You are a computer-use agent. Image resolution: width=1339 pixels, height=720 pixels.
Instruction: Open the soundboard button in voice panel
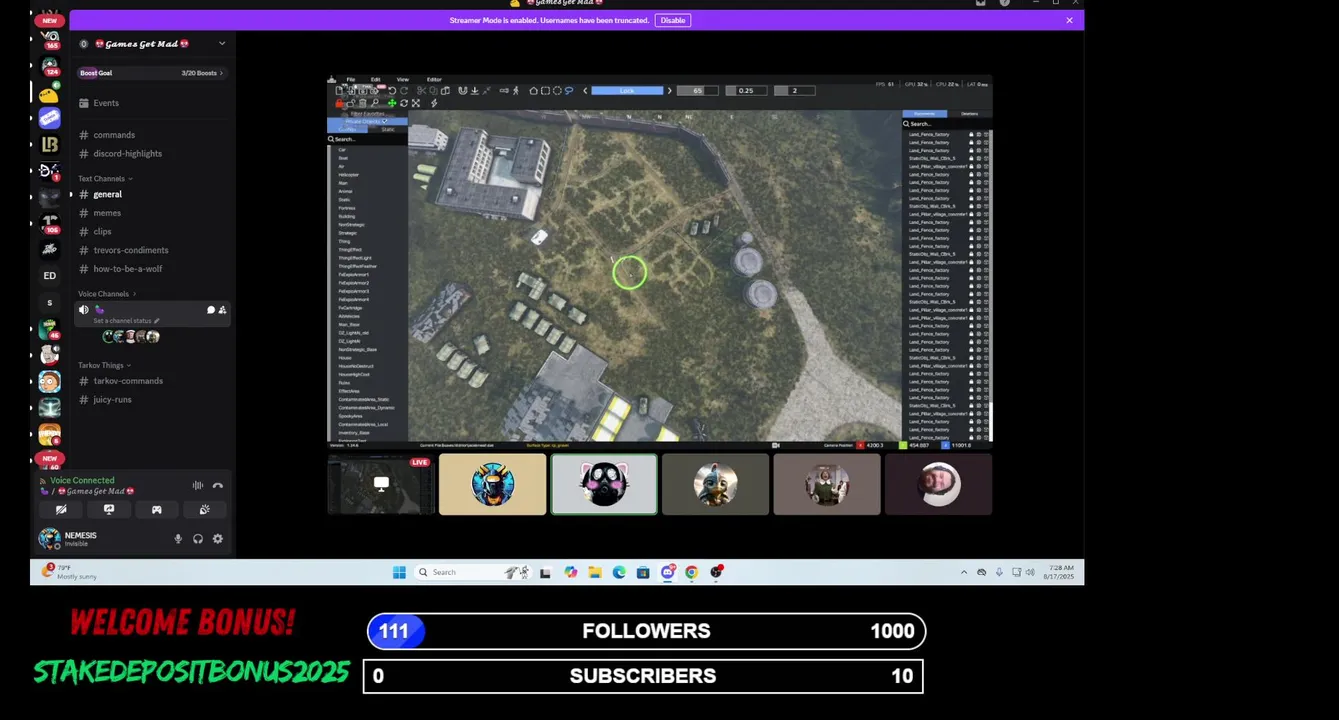[204, 509]
